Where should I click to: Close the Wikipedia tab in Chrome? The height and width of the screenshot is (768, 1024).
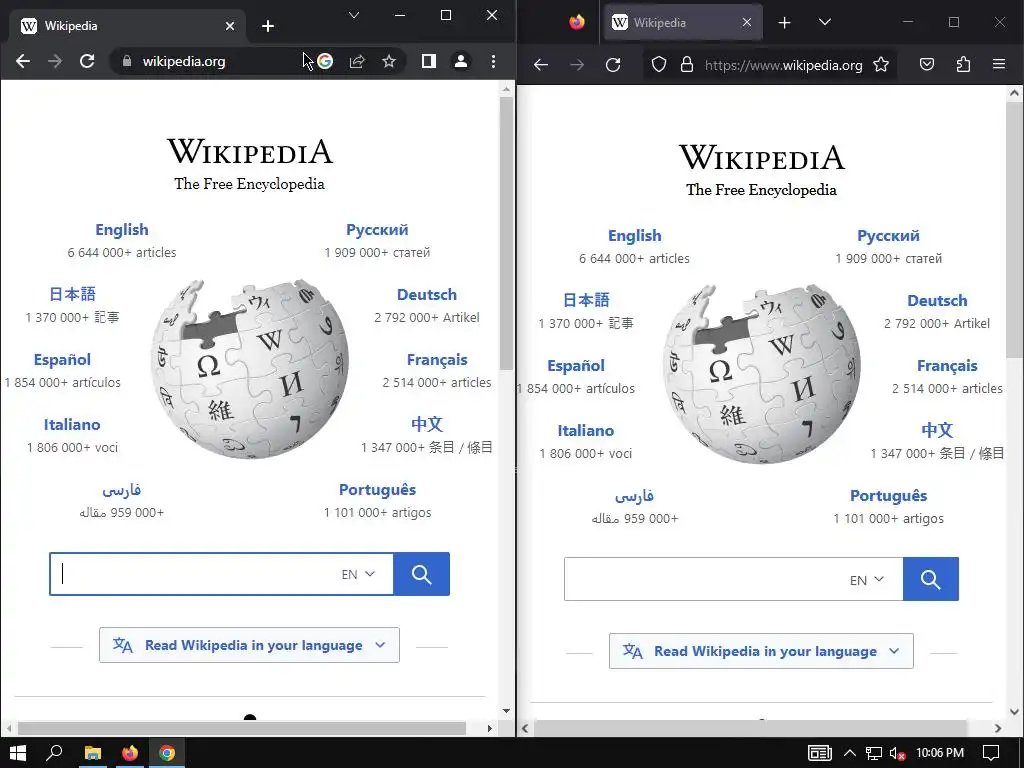[x=230, y=26]
